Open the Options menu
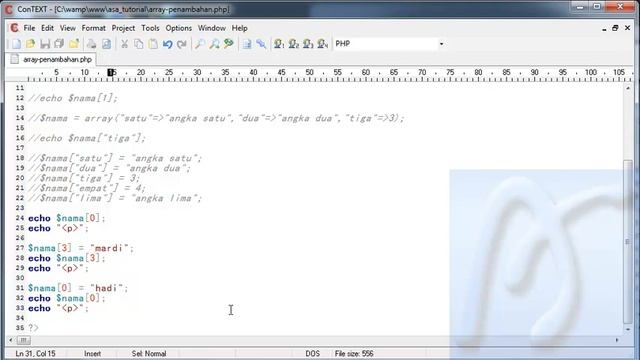The width and height of the screenshot is (640, 360). coord(178,28)
